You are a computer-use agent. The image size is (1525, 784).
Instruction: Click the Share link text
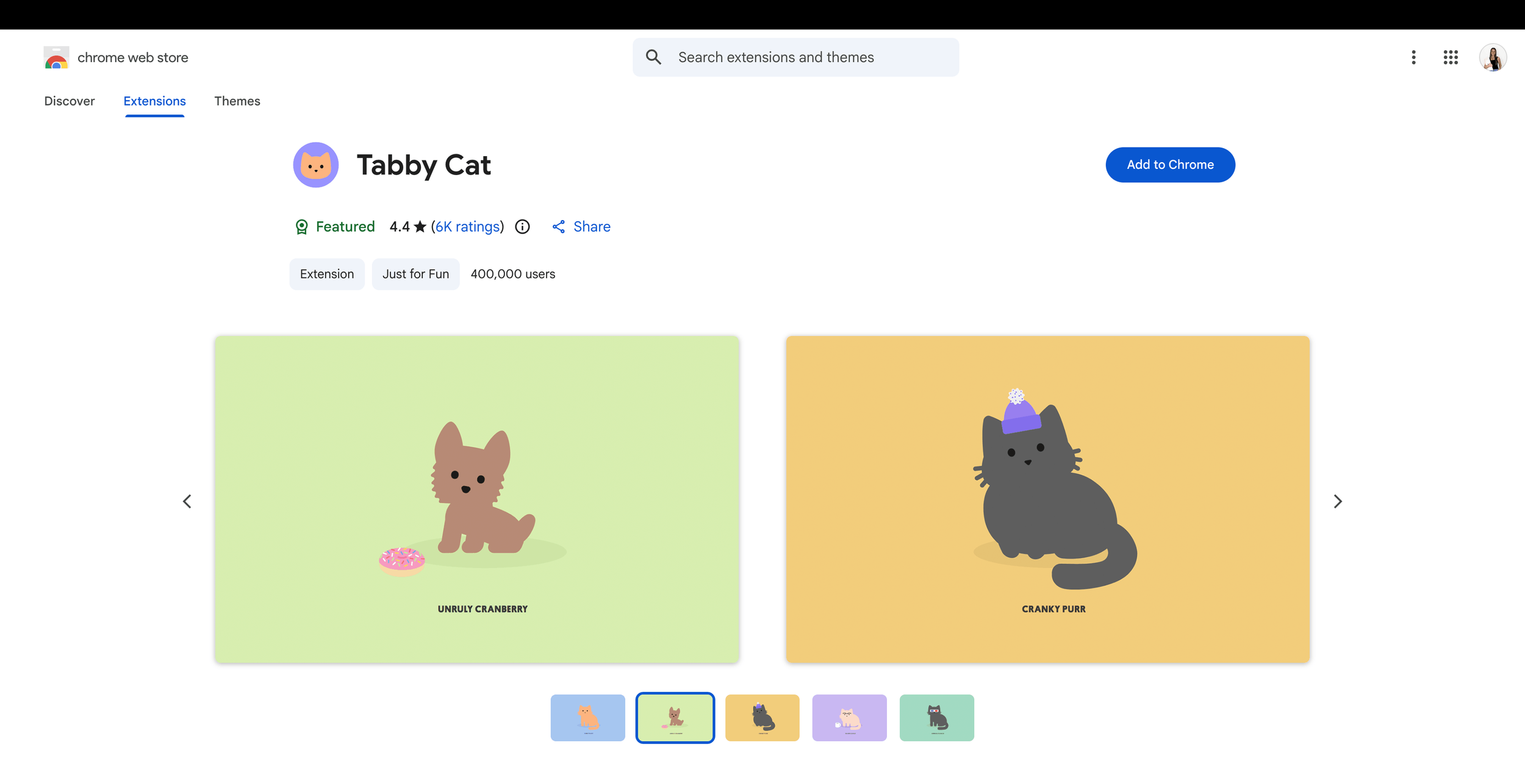[x=592, y=227]
